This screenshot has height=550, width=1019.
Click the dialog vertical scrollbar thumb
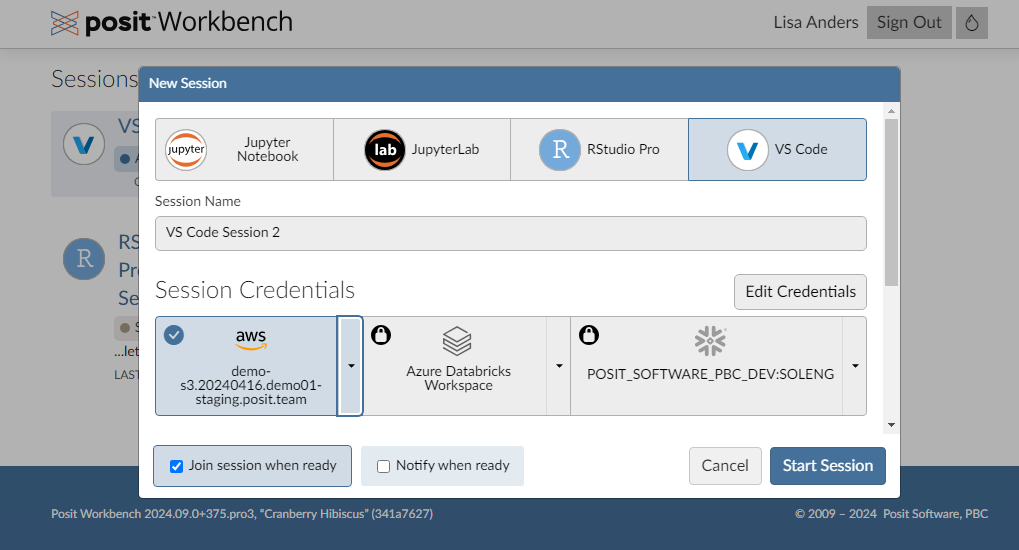[892, 202]
